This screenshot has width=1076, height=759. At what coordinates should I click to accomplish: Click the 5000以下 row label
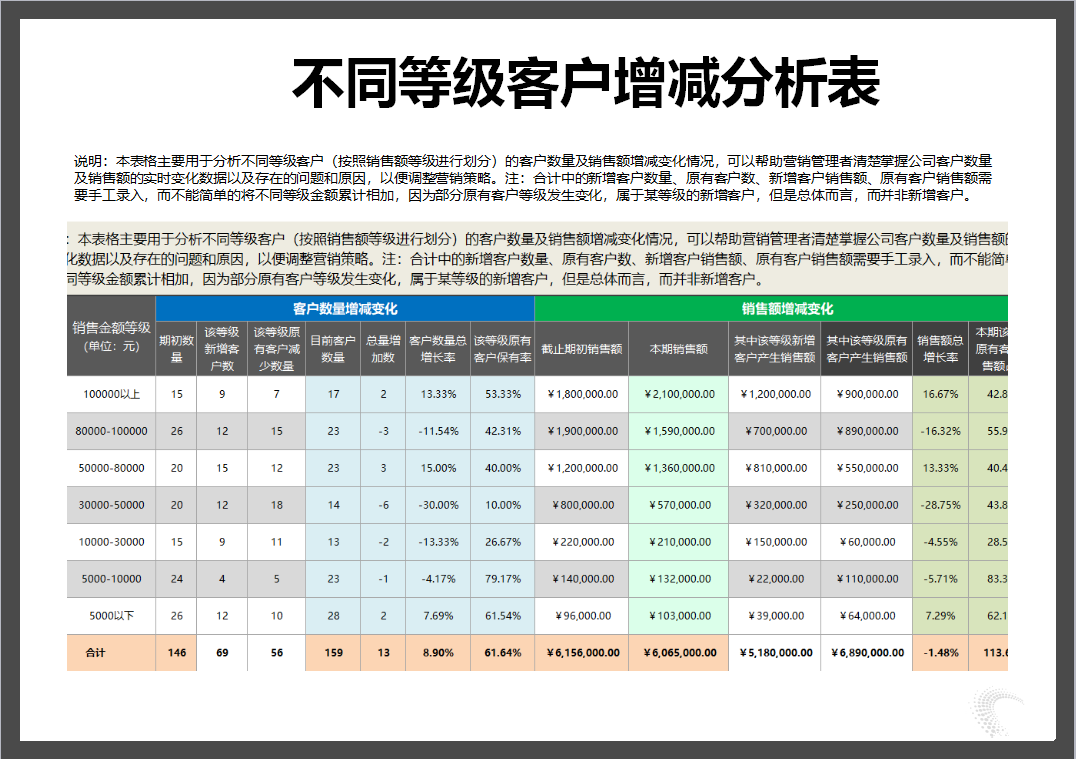[x=111, y=616]
